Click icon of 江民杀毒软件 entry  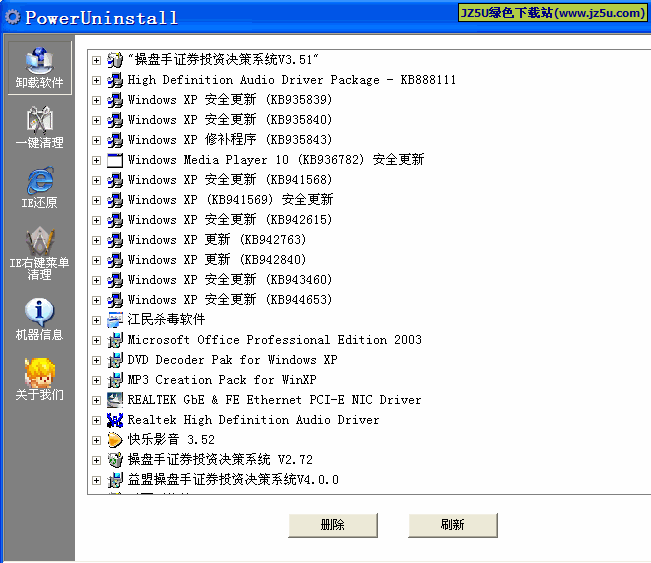(115, 320)
